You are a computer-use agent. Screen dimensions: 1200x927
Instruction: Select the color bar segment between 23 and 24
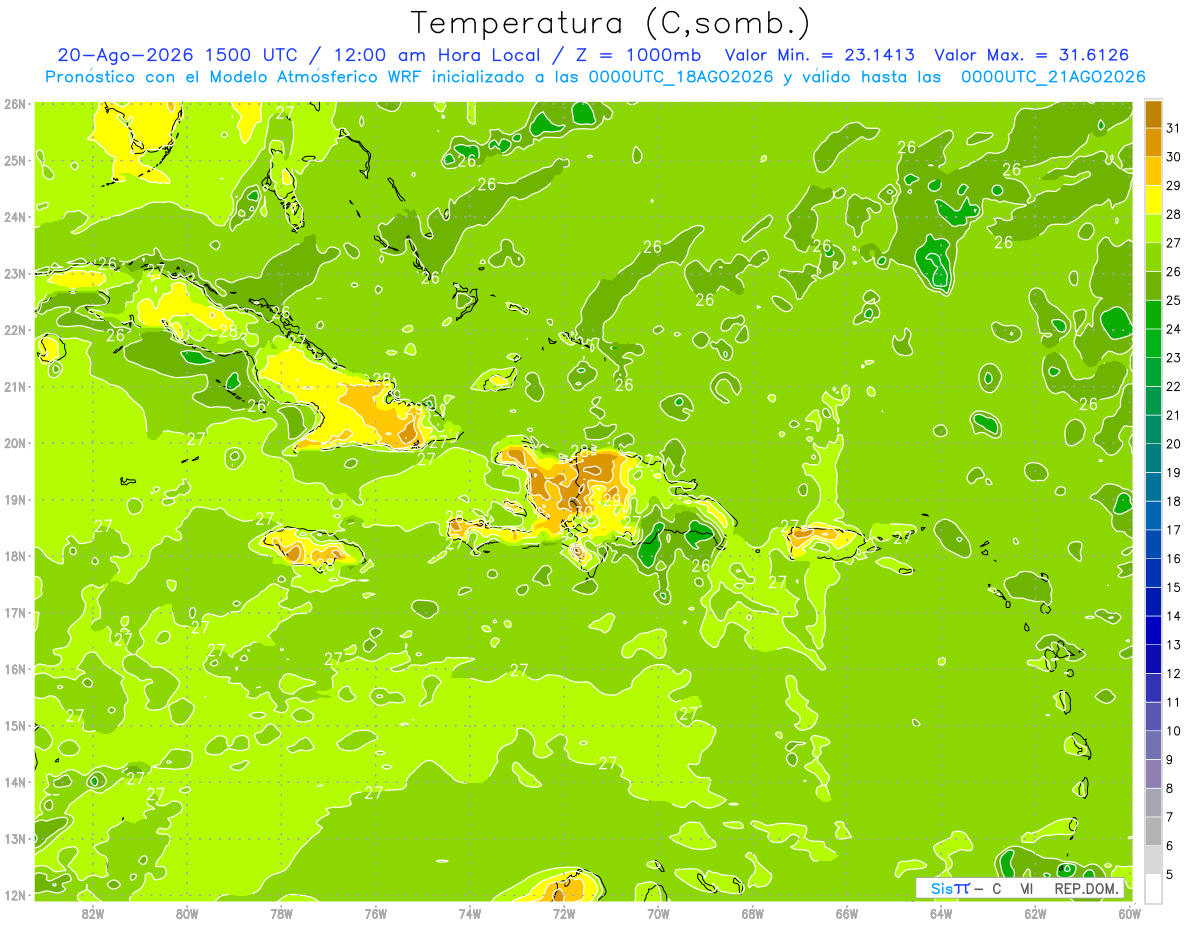click(x=1153, y=343)
